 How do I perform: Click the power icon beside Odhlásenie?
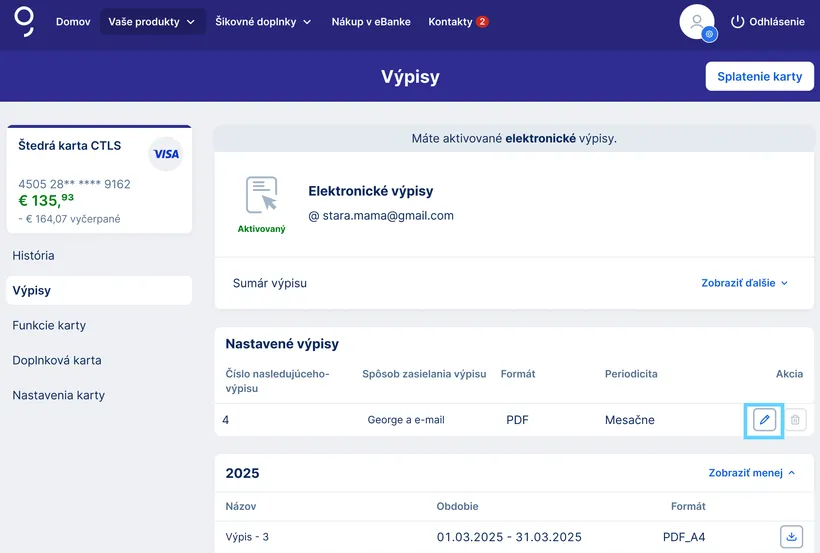point(737,22)
